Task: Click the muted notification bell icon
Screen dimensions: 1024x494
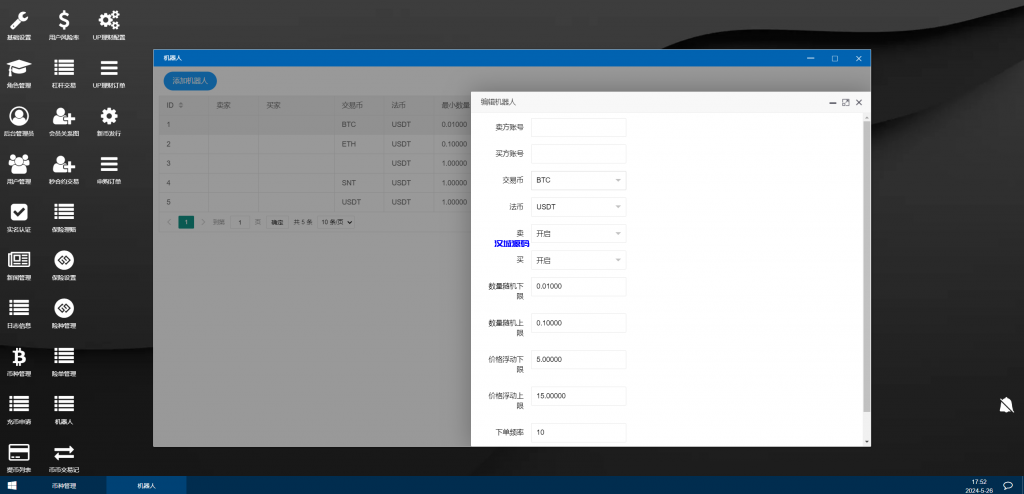Action: pos(1006,405)
